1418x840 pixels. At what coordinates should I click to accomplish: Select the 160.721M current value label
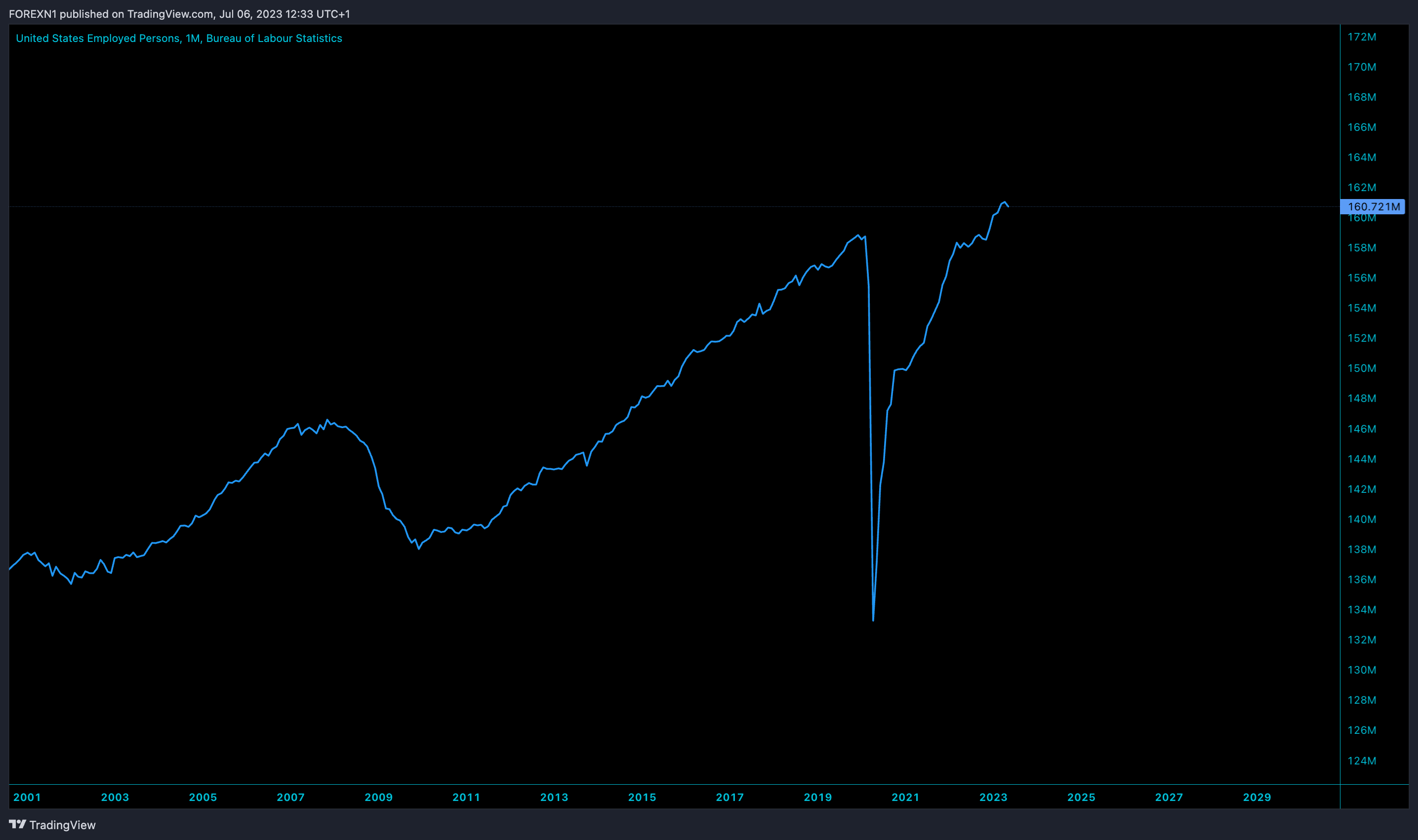point(1373,206)
